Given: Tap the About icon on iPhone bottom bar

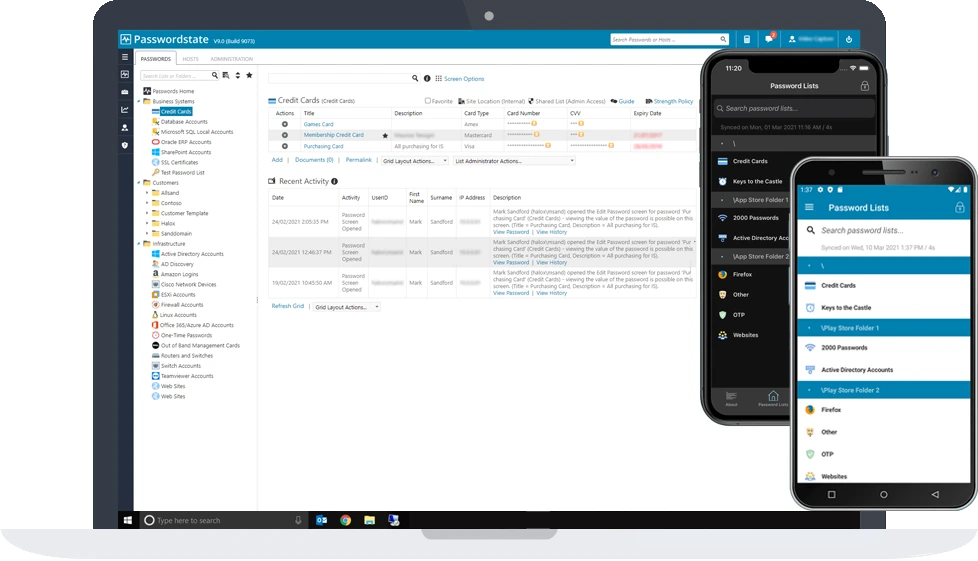Looking at the screenshot, I should 731,398.
